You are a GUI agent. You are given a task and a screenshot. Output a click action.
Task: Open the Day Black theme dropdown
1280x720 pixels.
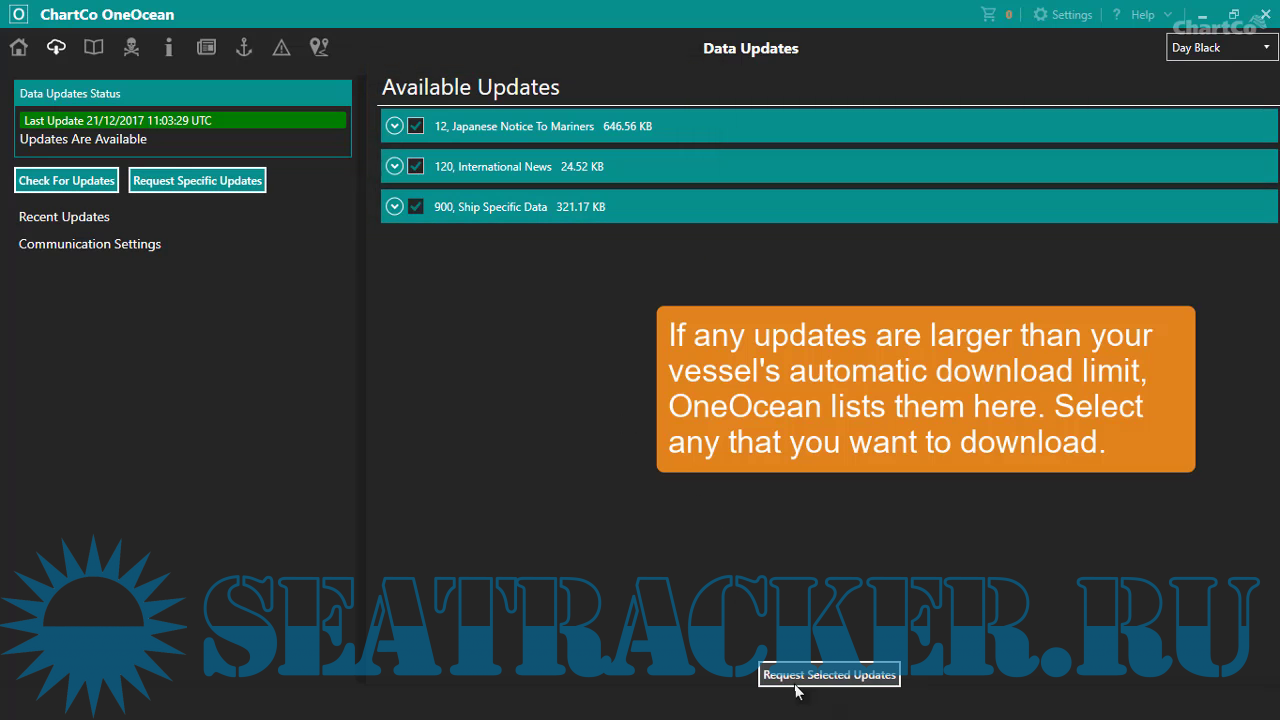pos(1221,48)
